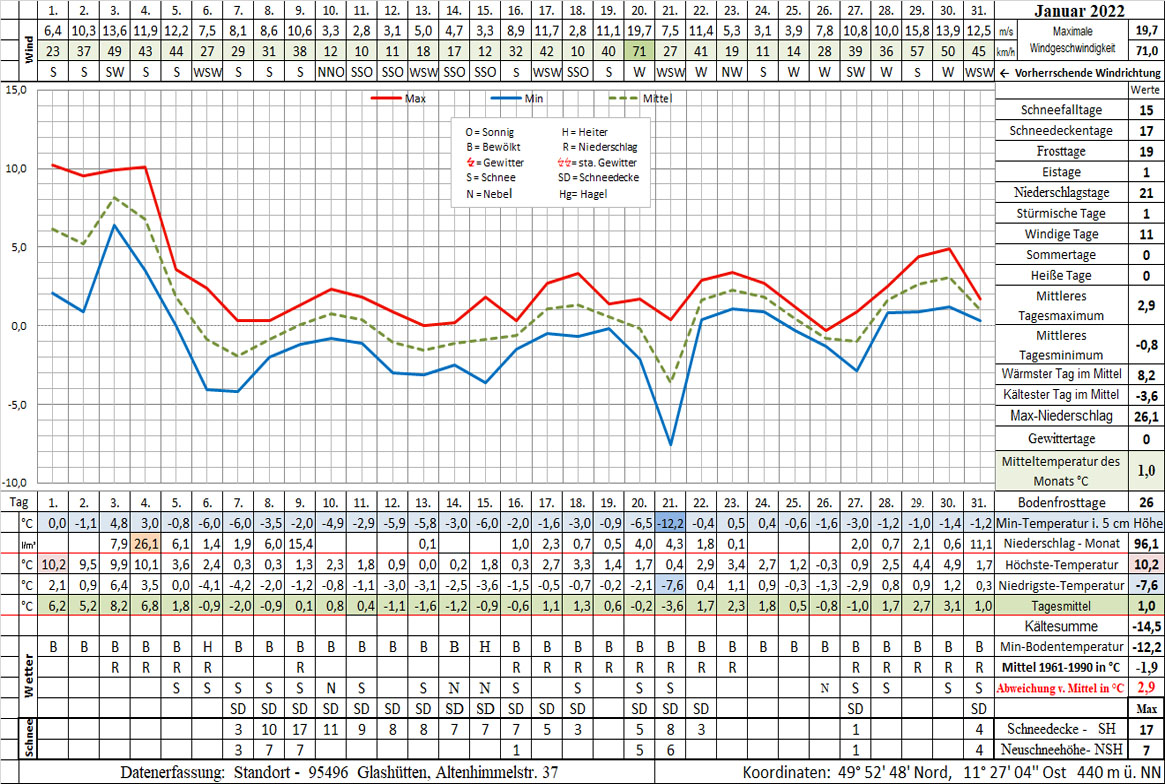
Task: Click the Kältesumme label
Action: 1059,626
